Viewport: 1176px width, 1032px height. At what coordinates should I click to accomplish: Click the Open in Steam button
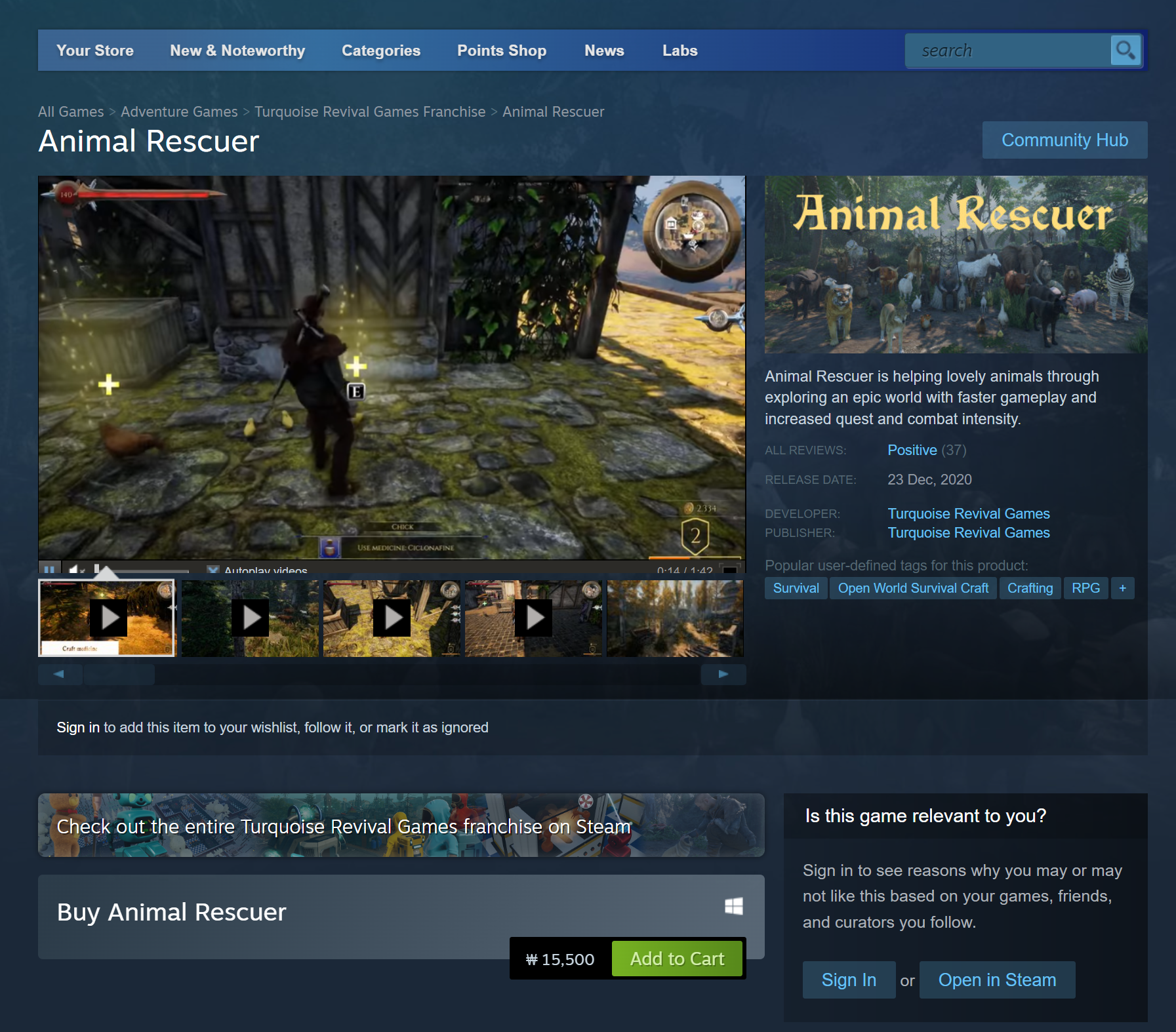[x=997, y=980]
